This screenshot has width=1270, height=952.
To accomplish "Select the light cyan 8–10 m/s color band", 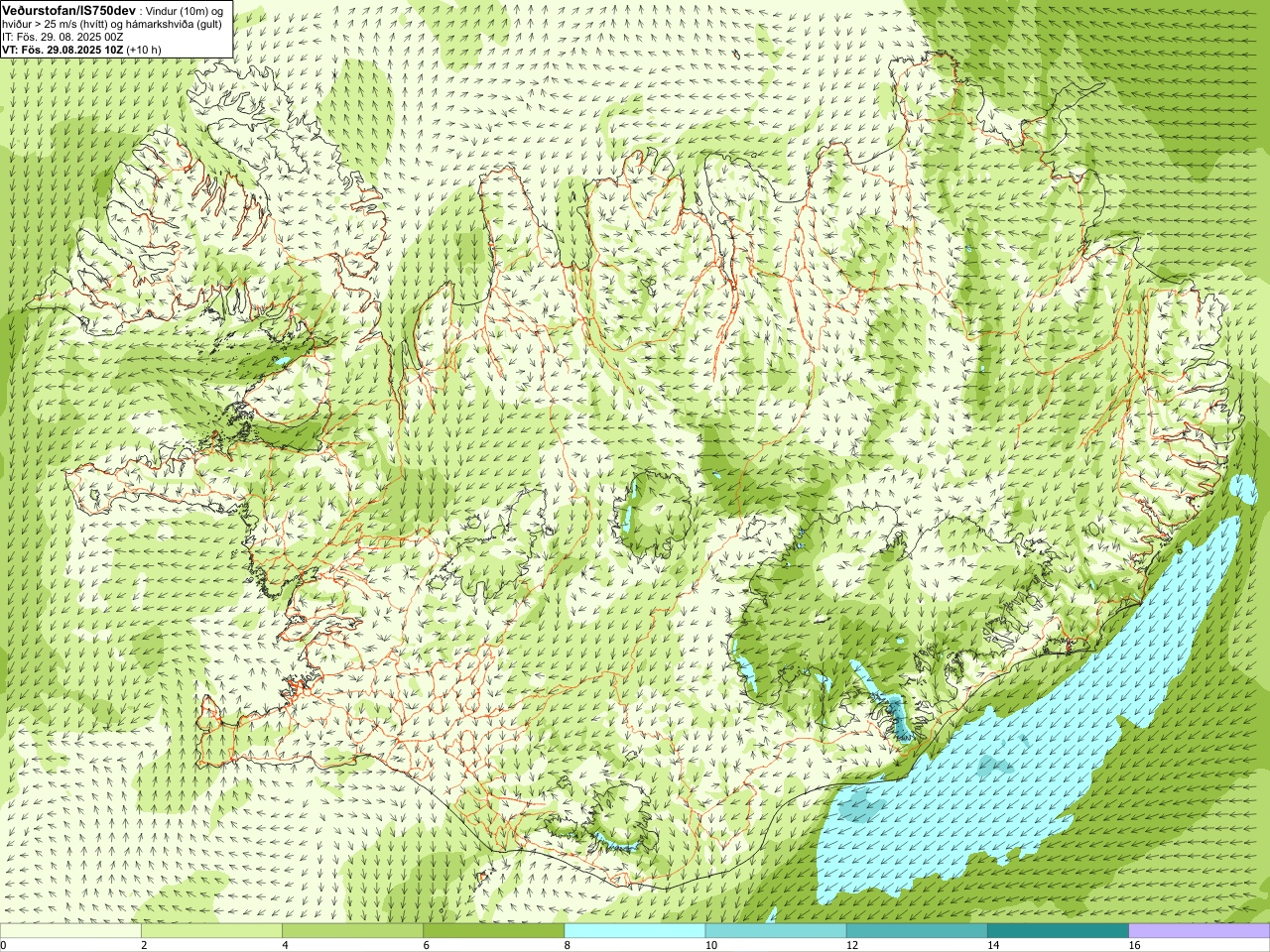I will [635, 931].
